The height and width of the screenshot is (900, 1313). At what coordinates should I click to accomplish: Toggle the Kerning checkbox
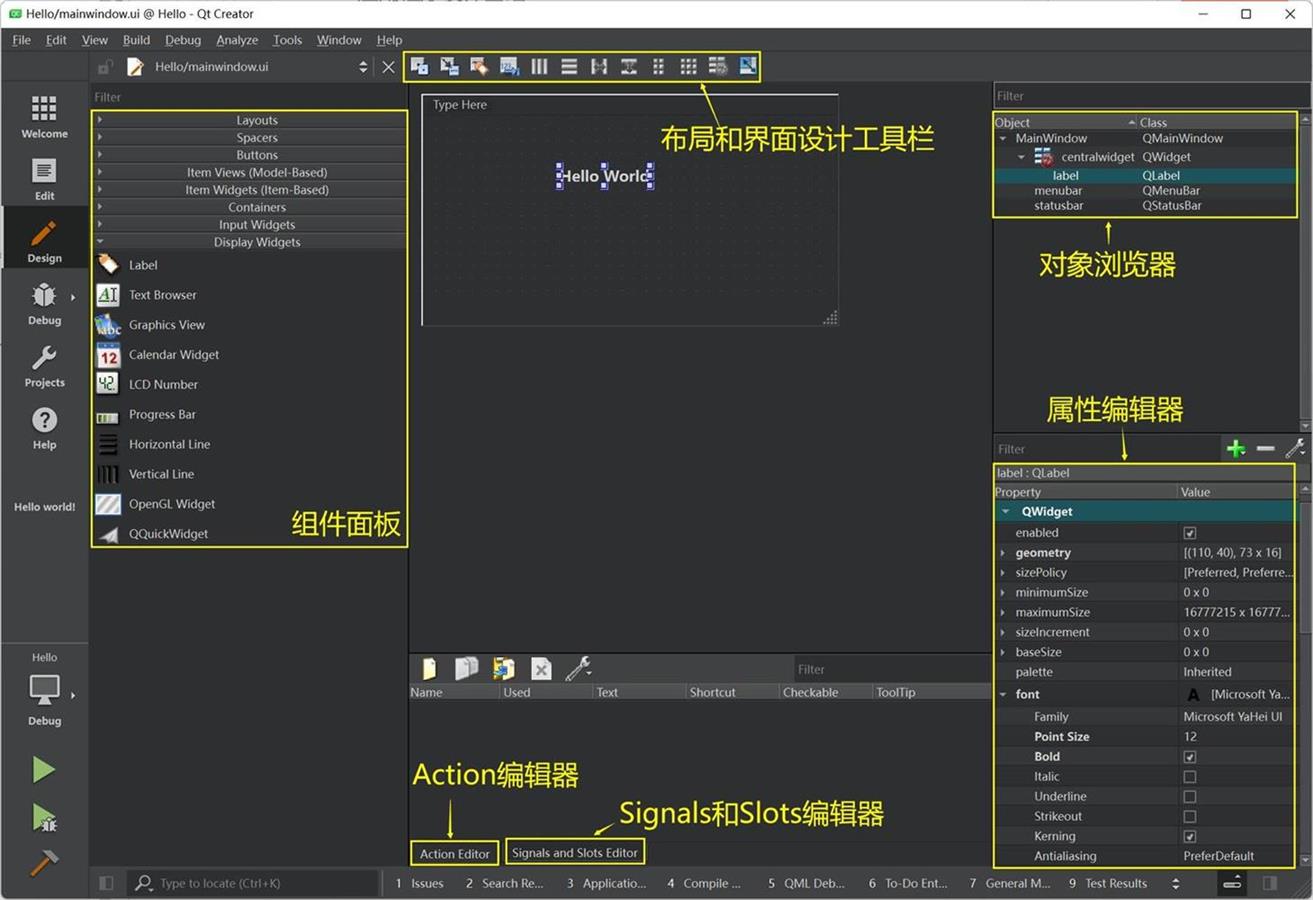[1189, 837]
